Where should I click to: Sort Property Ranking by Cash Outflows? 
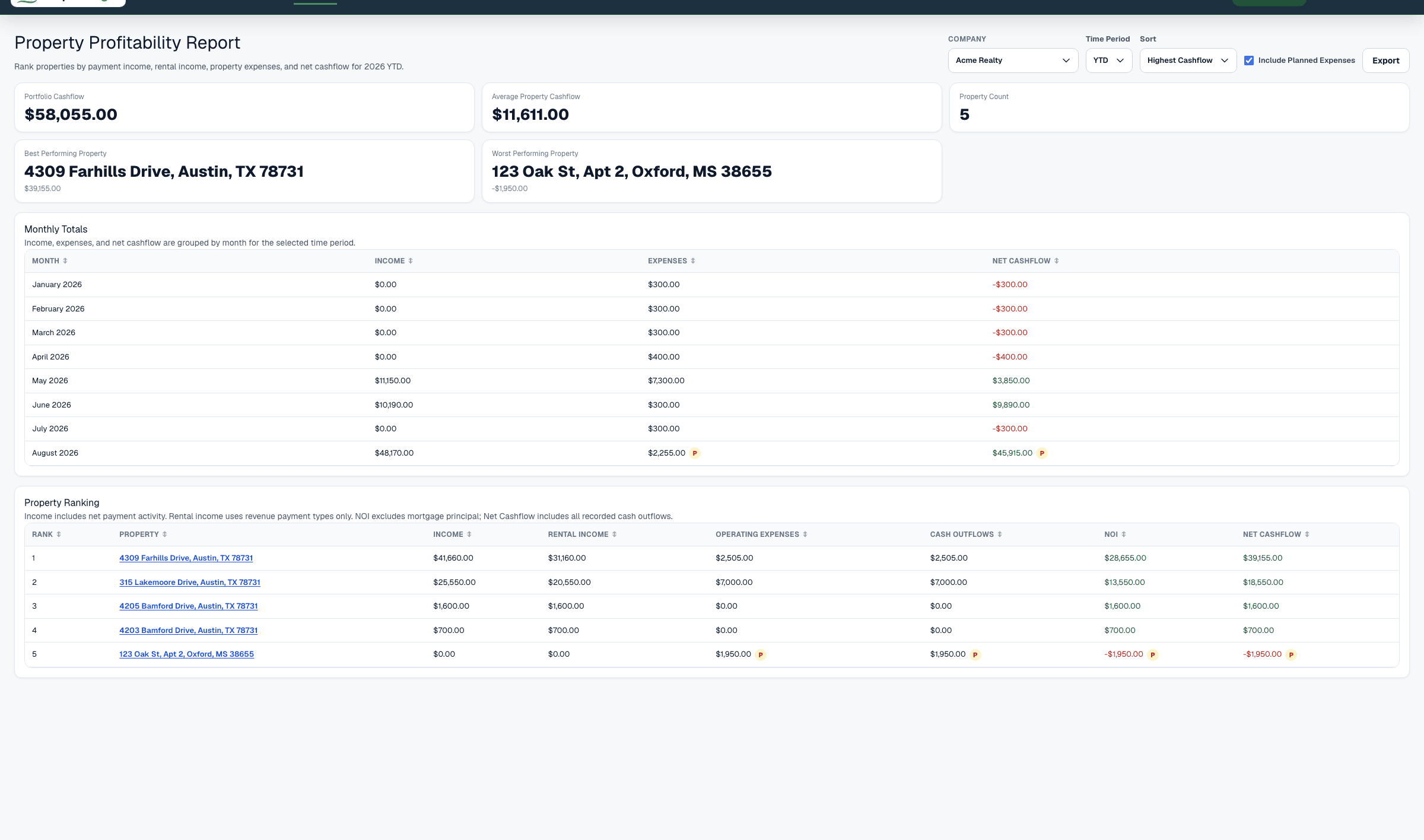coord(966,534)
